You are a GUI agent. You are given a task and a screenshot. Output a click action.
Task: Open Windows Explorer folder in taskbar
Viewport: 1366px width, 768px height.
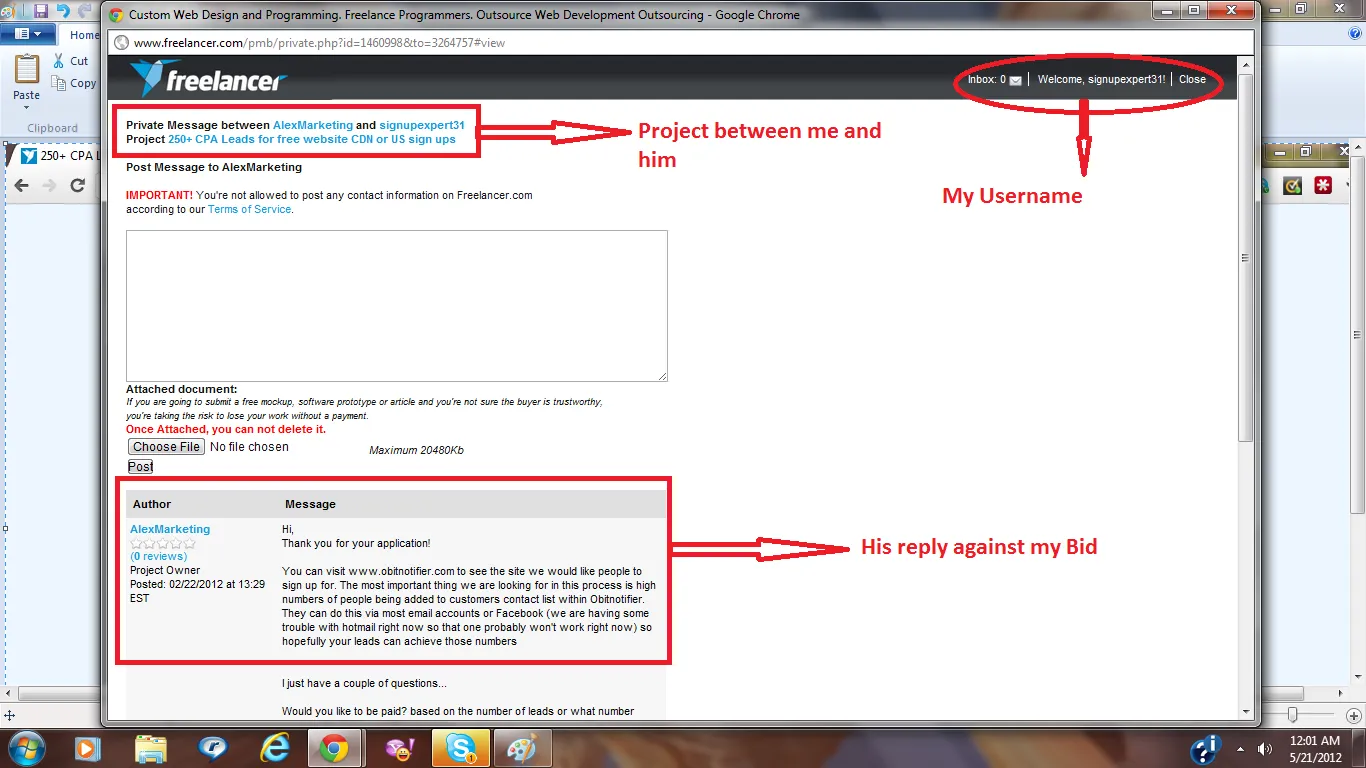[150, 748]
